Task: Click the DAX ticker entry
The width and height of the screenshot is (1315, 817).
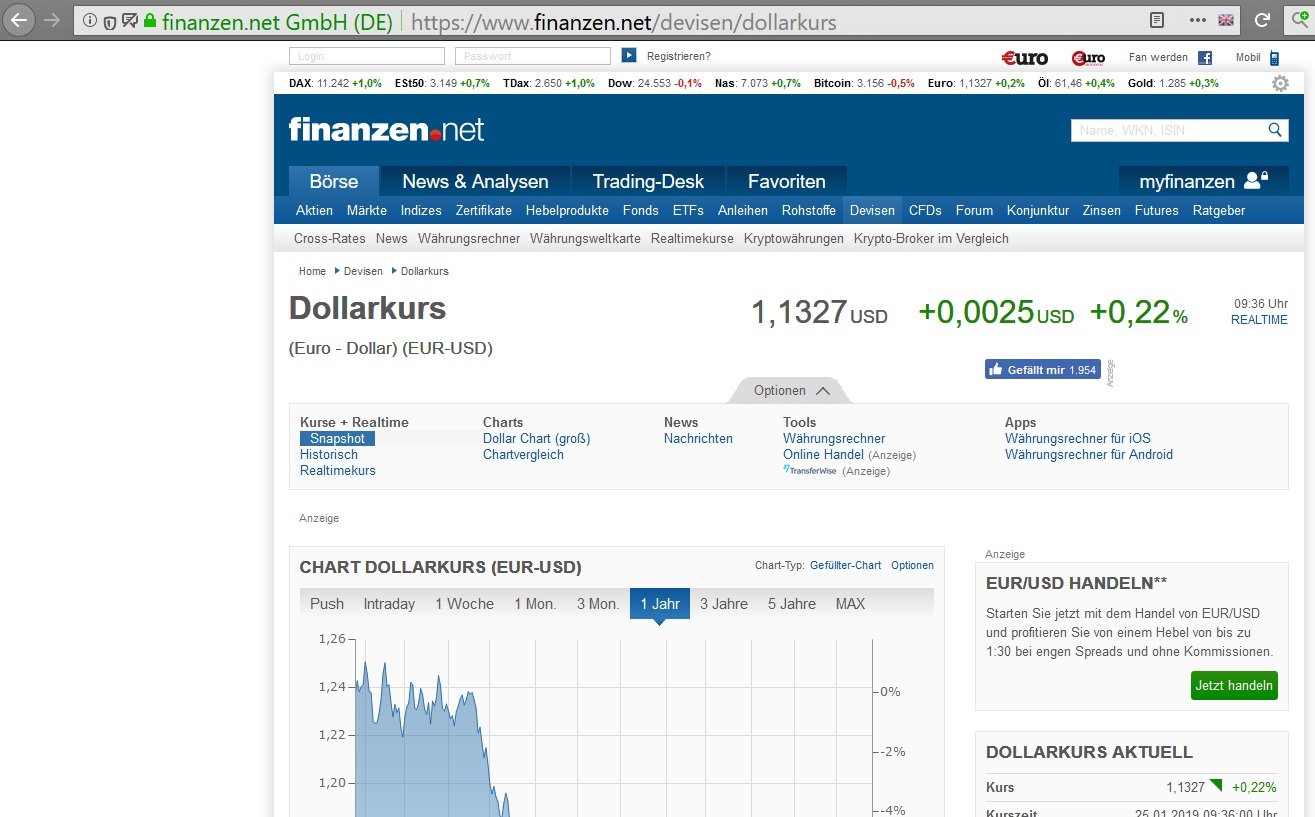Action: coord(335,83)
